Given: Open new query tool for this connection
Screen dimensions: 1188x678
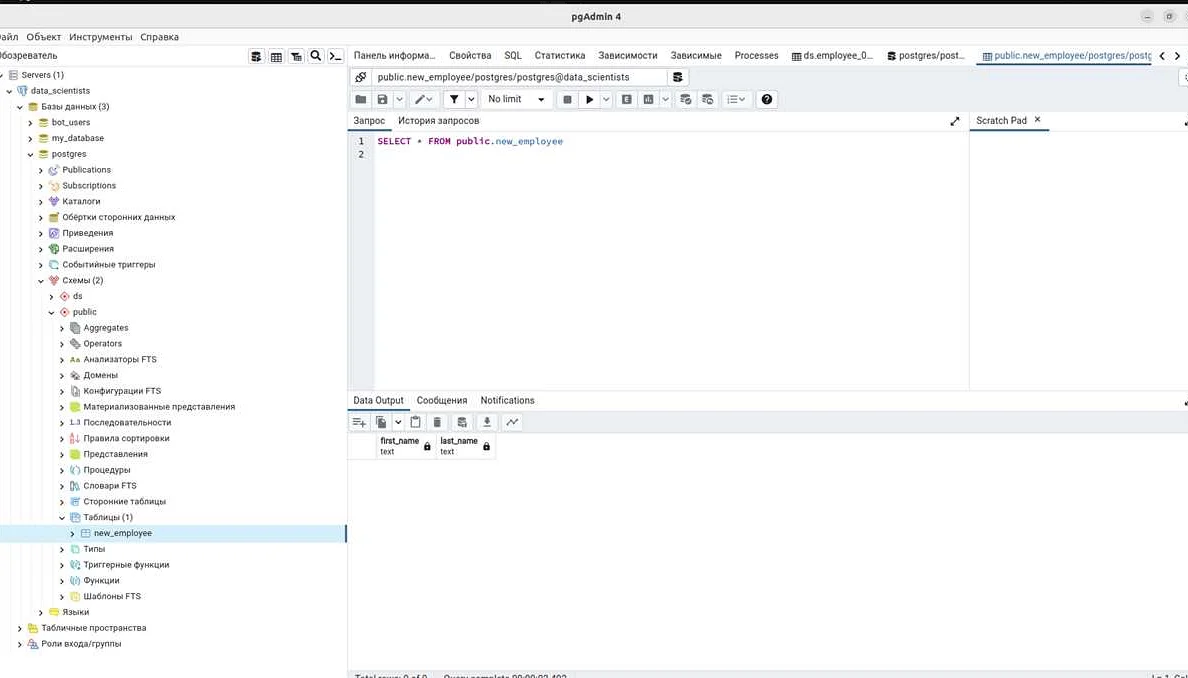Looking at the screenshot, I should [678, 77].
